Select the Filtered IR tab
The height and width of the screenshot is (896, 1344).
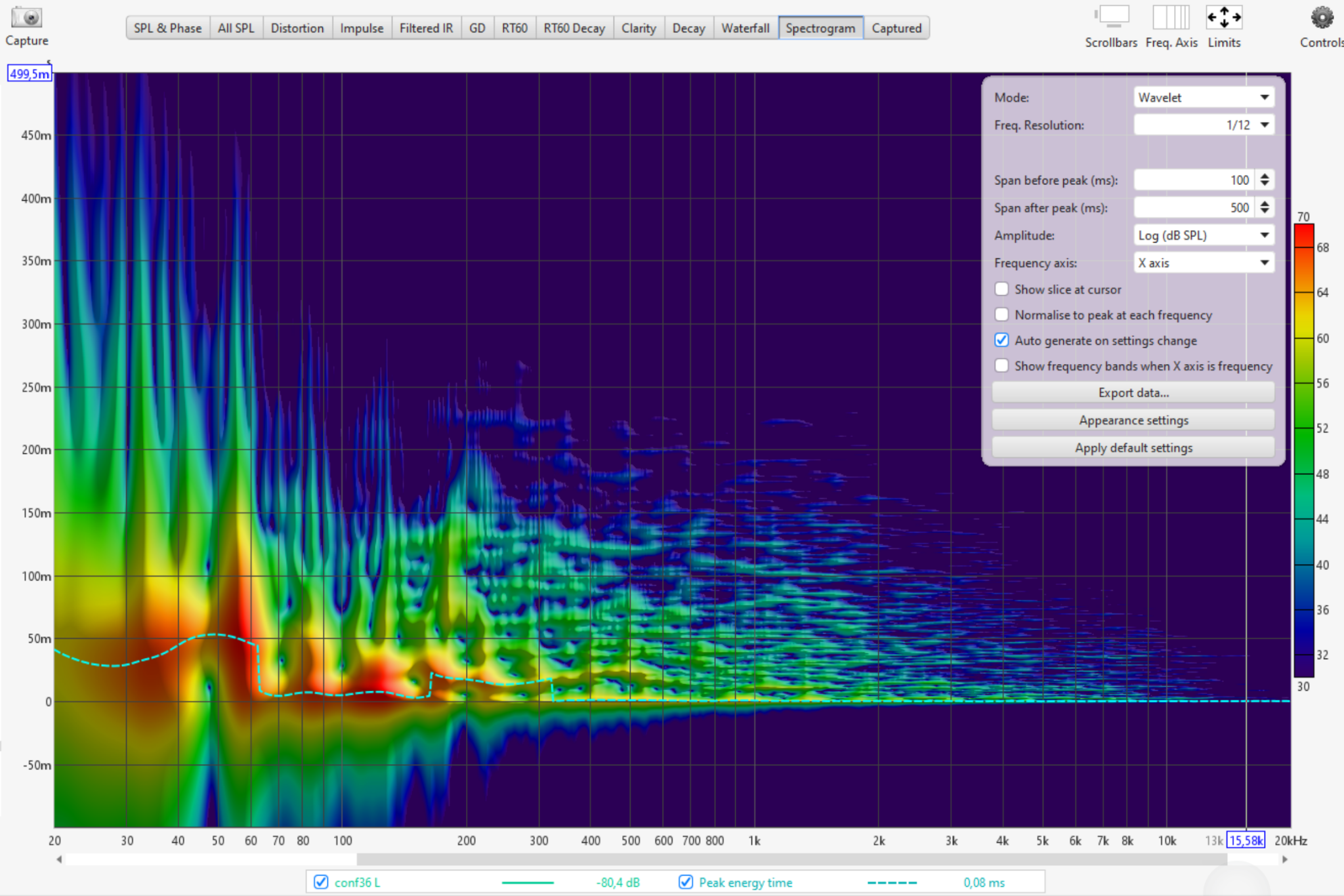click(x=427, y=28)
